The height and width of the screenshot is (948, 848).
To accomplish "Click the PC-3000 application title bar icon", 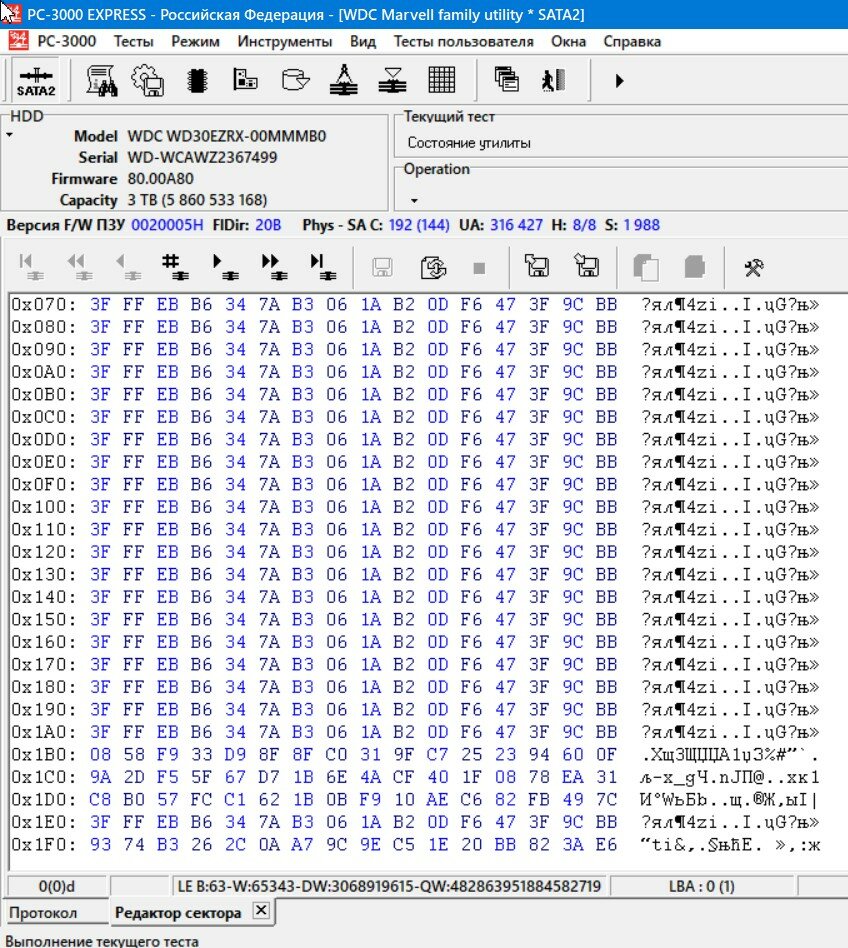I will pos(11,13).
